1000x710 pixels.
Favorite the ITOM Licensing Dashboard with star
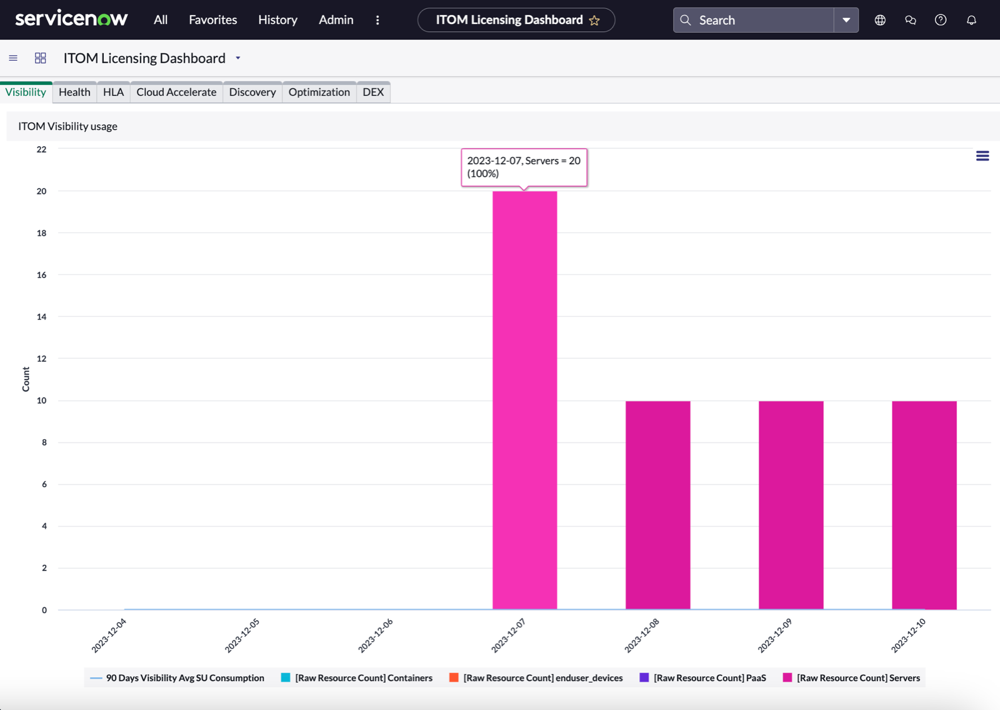coord(594,20)
